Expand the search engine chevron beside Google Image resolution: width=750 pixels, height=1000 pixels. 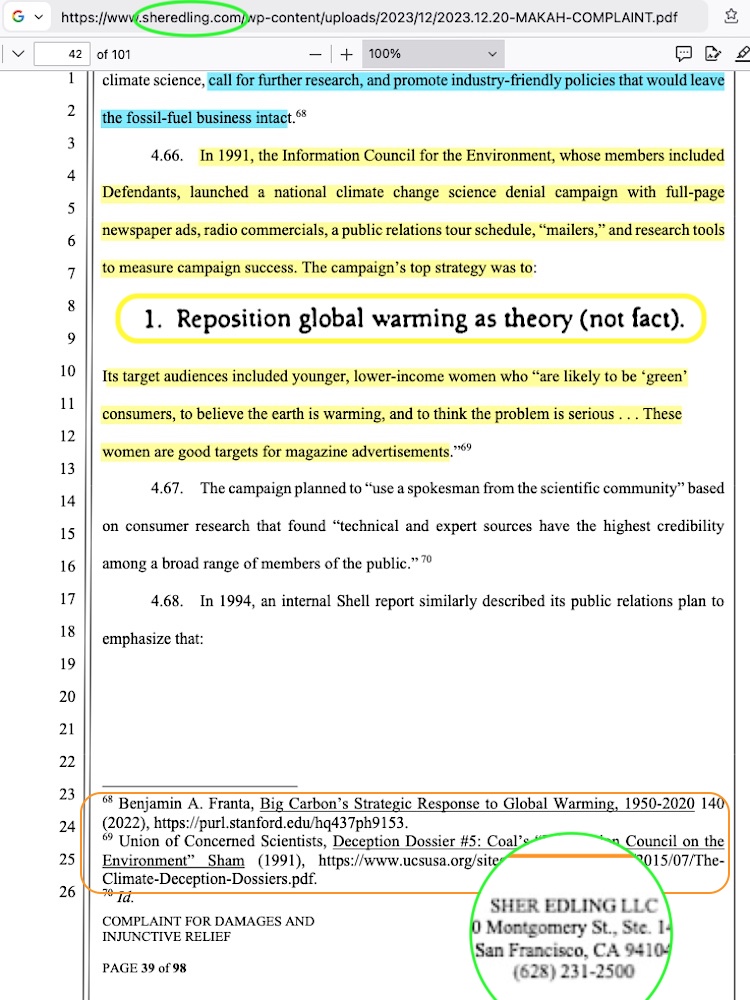click(x=38, y=17)
